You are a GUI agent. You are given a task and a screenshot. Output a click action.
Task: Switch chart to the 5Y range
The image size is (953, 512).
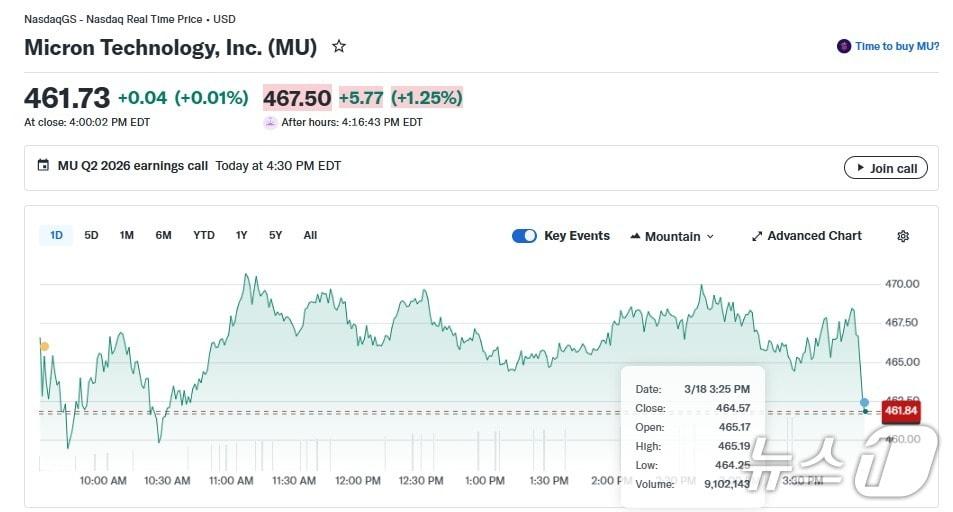(x=275, y=235)
